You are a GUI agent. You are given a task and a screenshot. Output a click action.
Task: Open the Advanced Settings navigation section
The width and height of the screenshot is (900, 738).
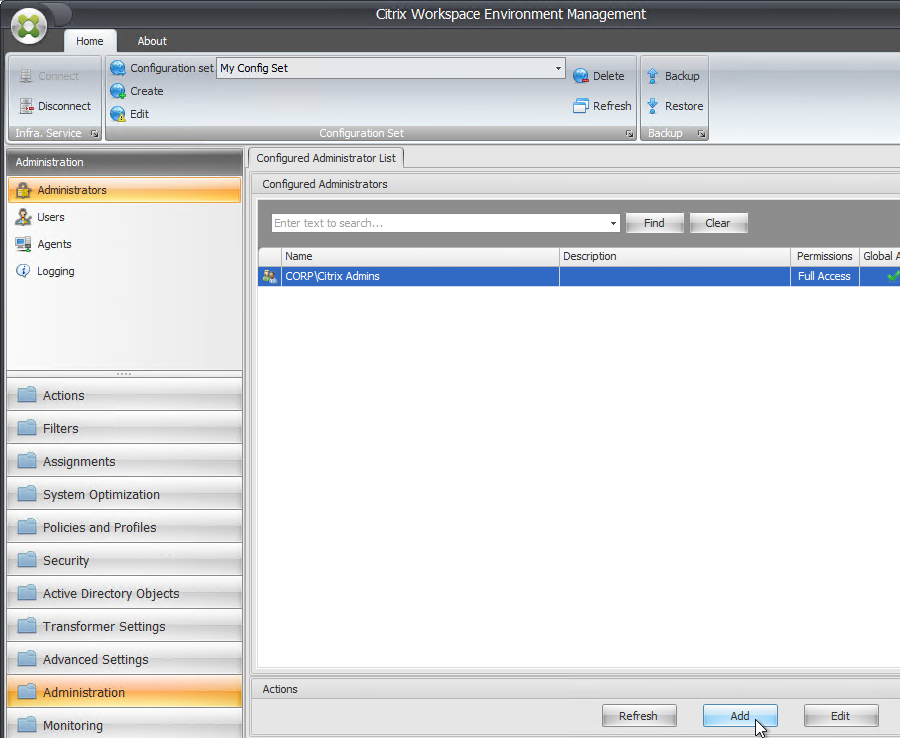coord(125,659)
